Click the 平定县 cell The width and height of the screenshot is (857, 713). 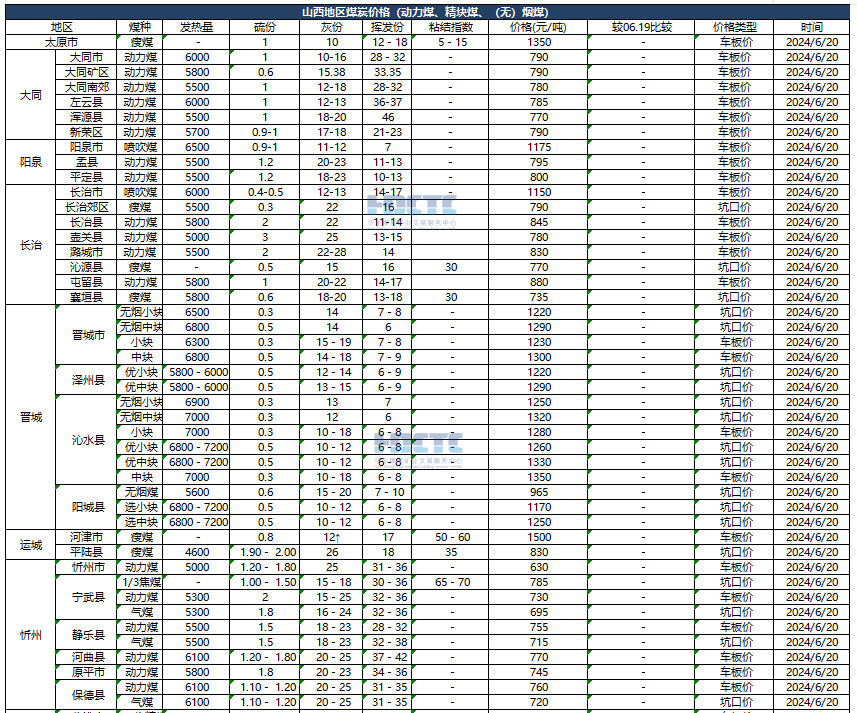click(86, 178)
